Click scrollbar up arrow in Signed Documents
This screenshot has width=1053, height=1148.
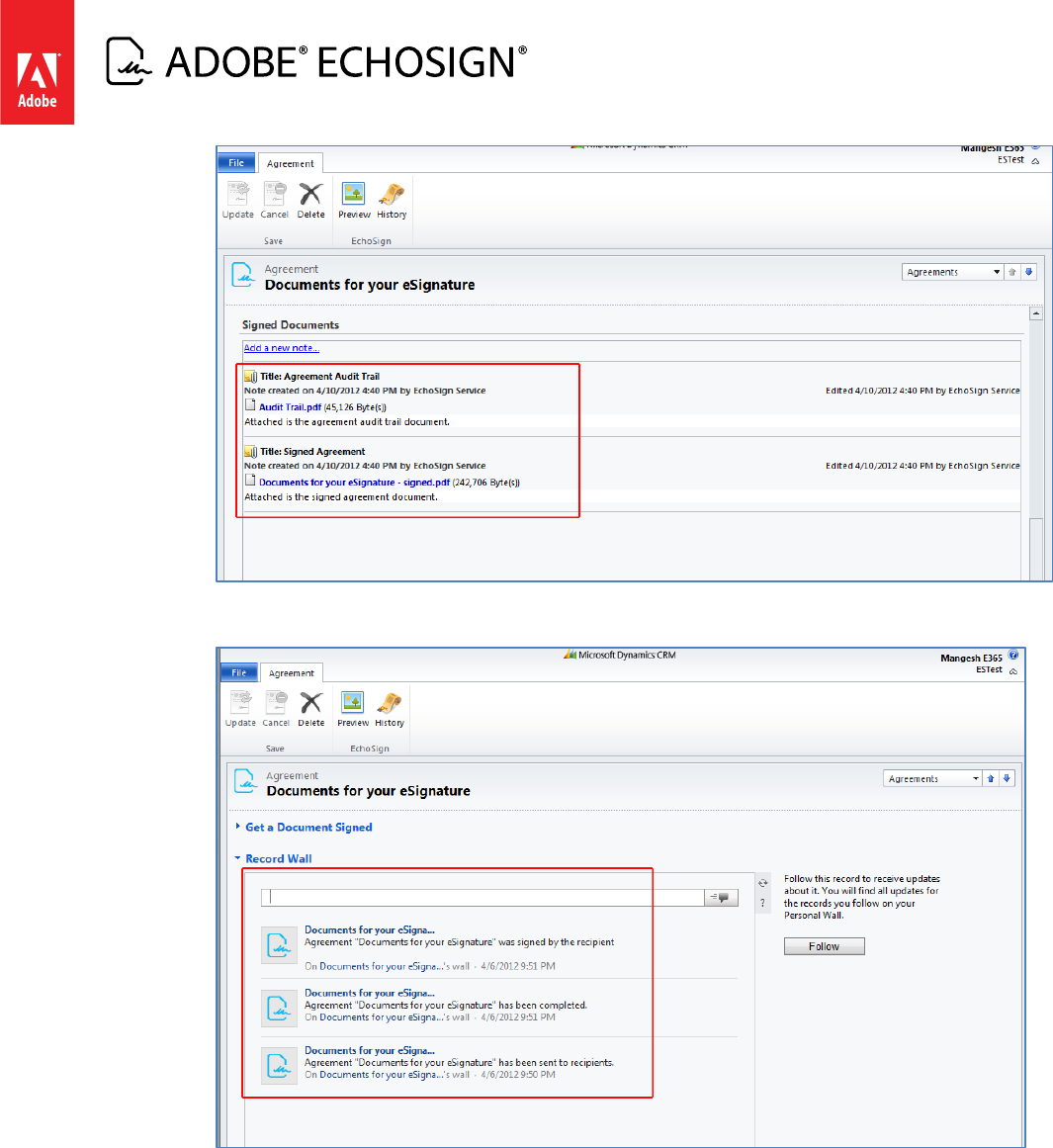click(x=1035, y=313)
